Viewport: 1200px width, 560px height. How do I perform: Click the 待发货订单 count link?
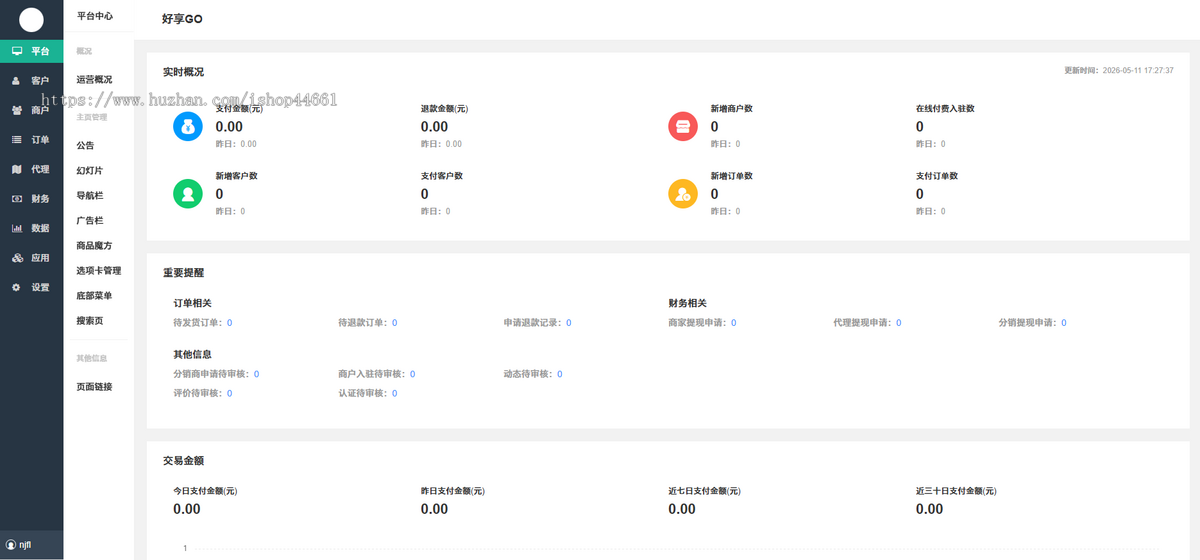click(x=229, y=323)
